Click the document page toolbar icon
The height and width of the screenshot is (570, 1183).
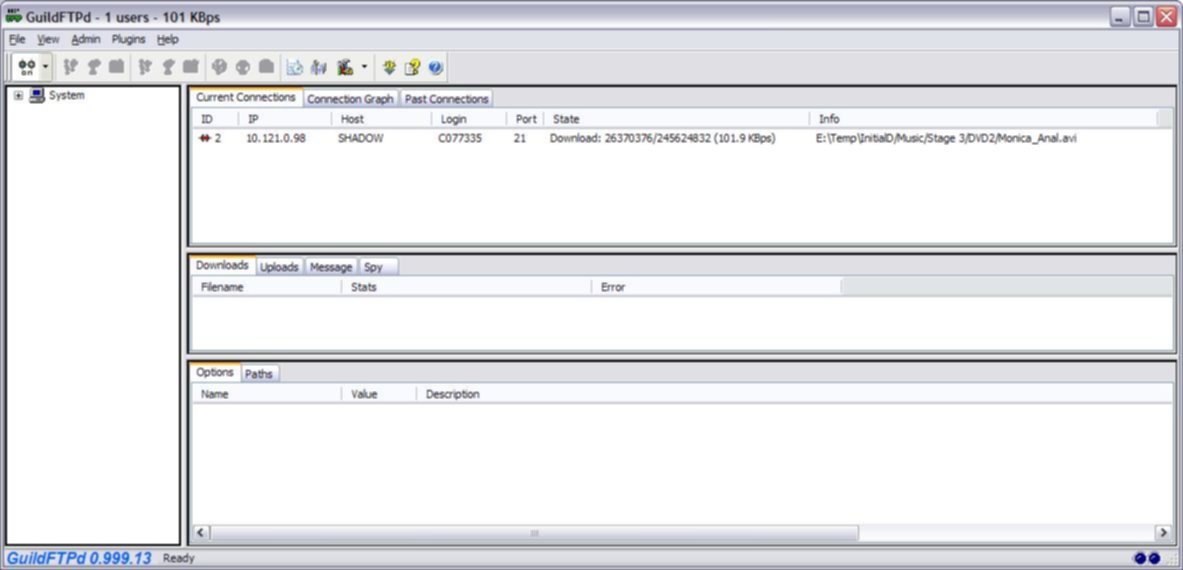click(x=295, y=68)
